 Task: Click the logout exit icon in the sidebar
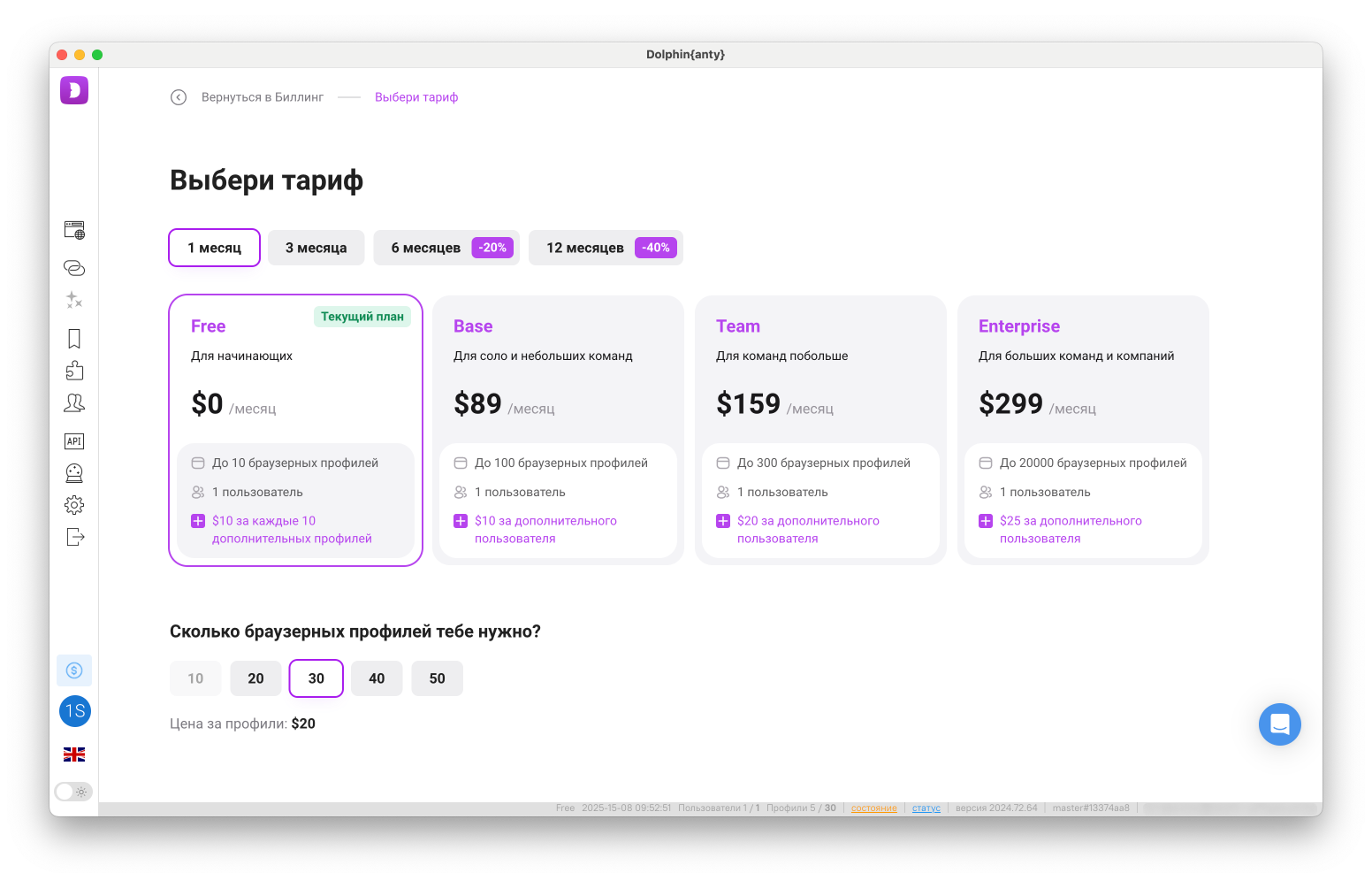(x=75, y=537)
